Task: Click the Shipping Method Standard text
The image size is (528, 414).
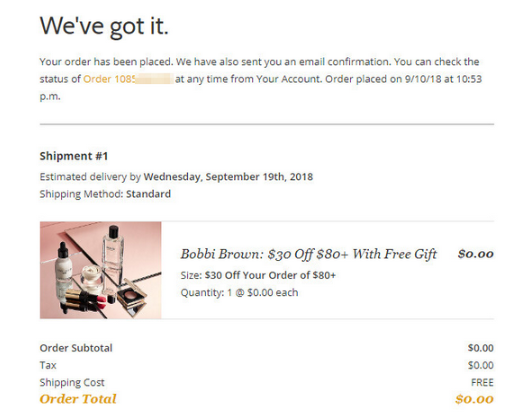Action: pos(105,194)
